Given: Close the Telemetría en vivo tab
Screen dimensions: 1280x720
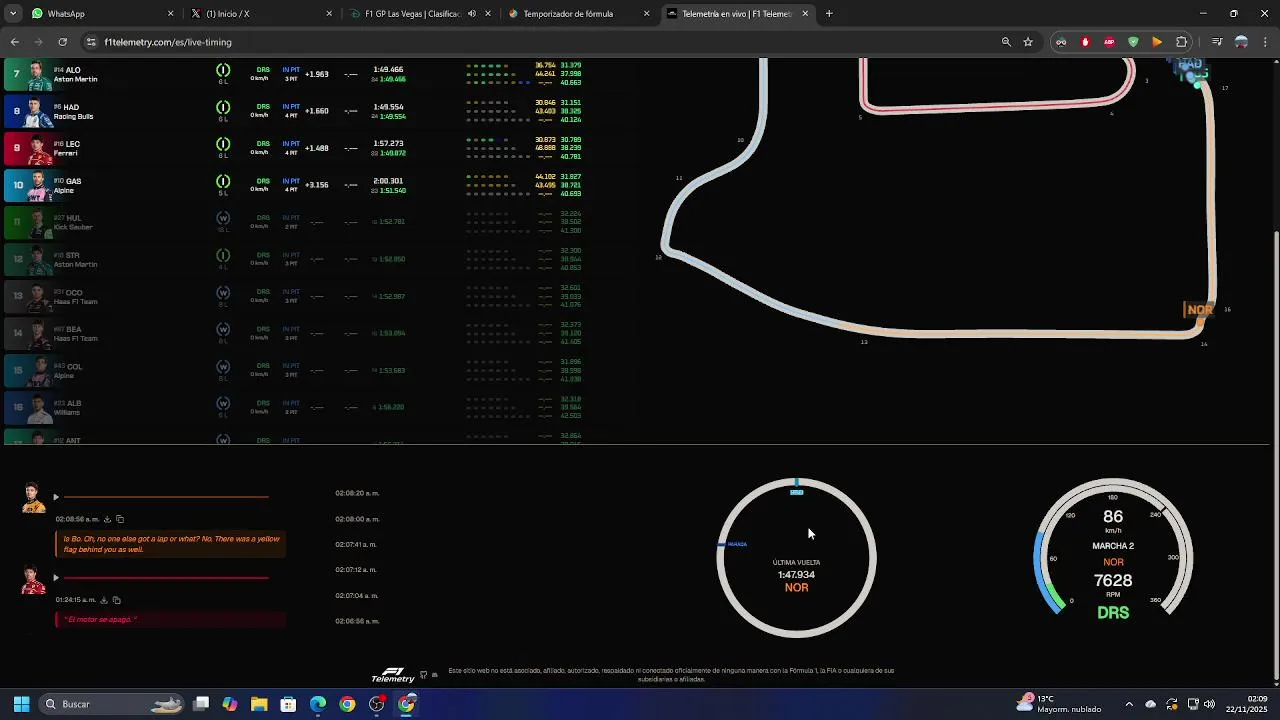Looking at the screenshot, I should coord(805,14).
